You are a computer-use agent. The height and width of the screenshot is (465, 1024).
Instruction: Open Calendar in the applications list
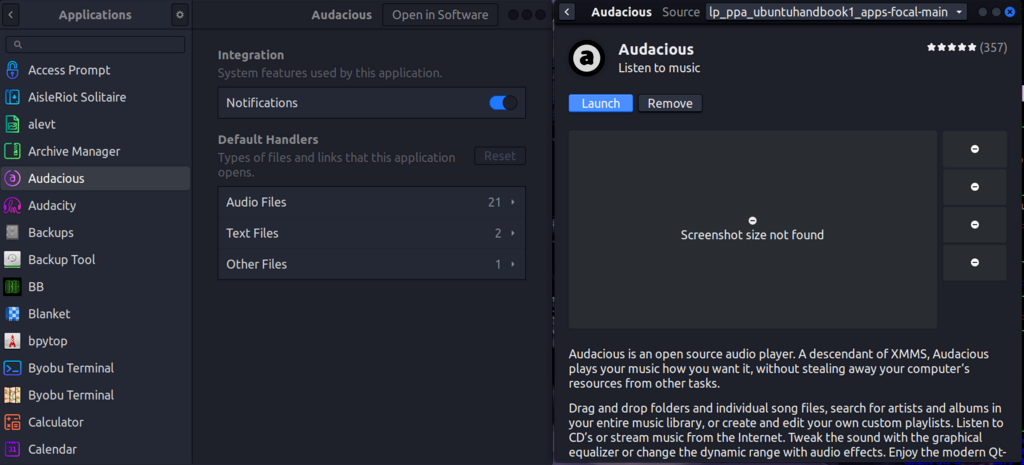coord(95,449)
